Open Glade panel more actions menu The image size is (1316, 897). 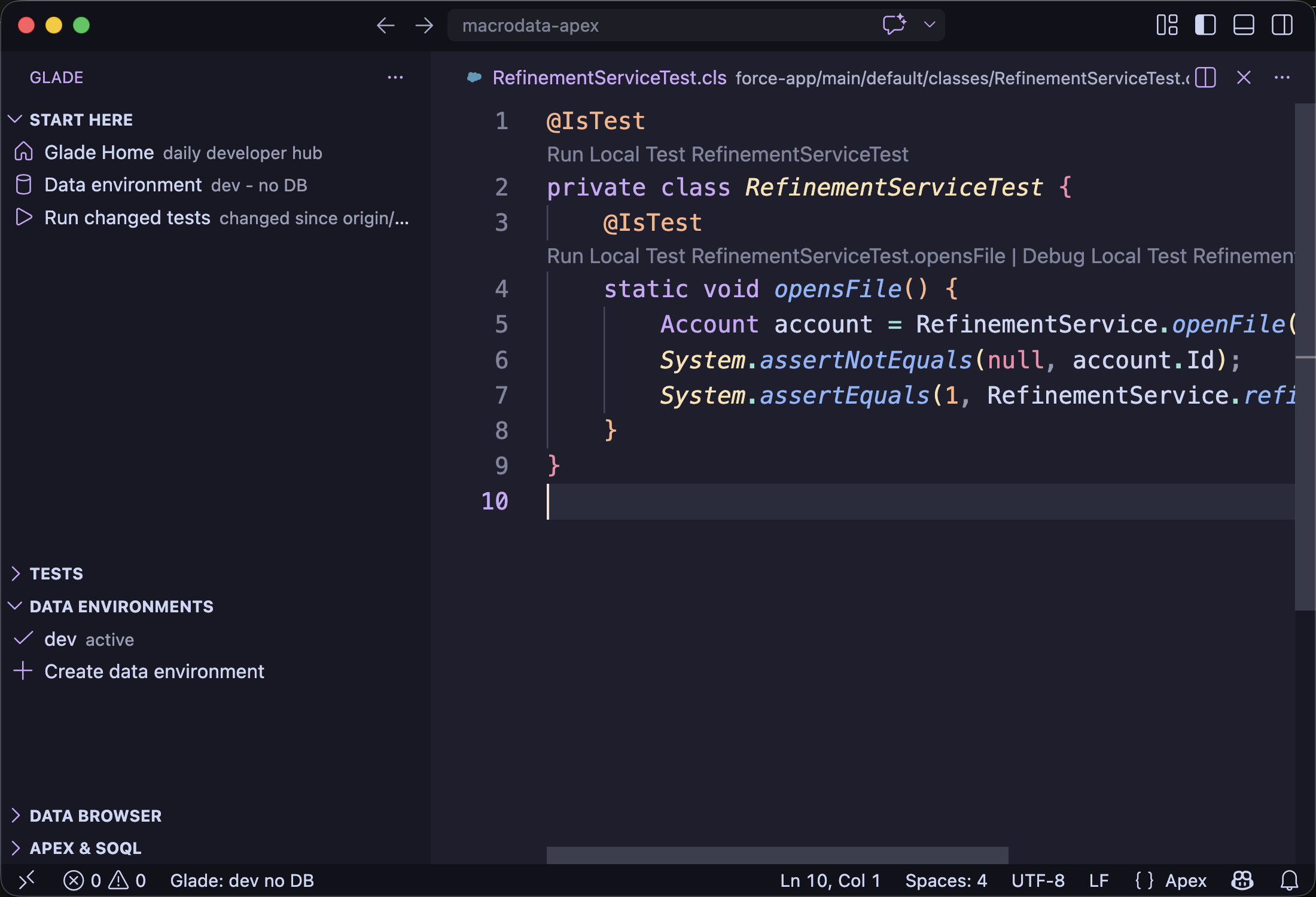click(395, 77)
